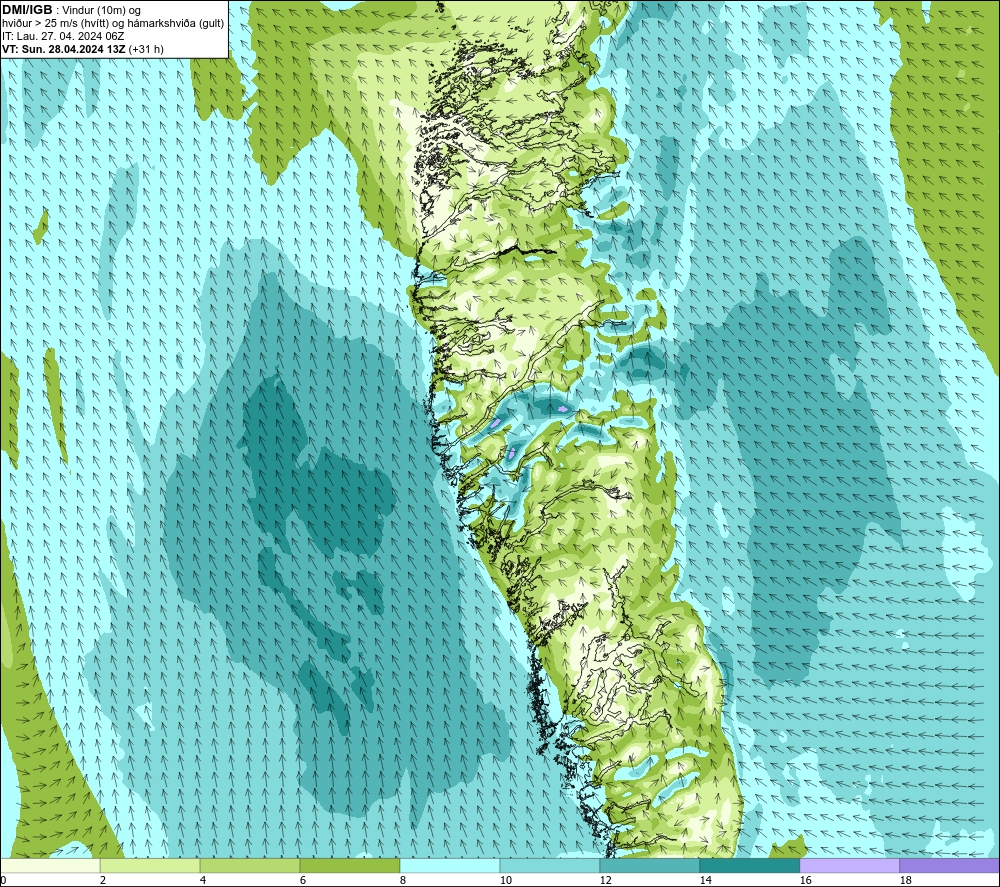Click the 10–12 m/s light teal legend swatch
1000x887 pixels.
(550, 865)
